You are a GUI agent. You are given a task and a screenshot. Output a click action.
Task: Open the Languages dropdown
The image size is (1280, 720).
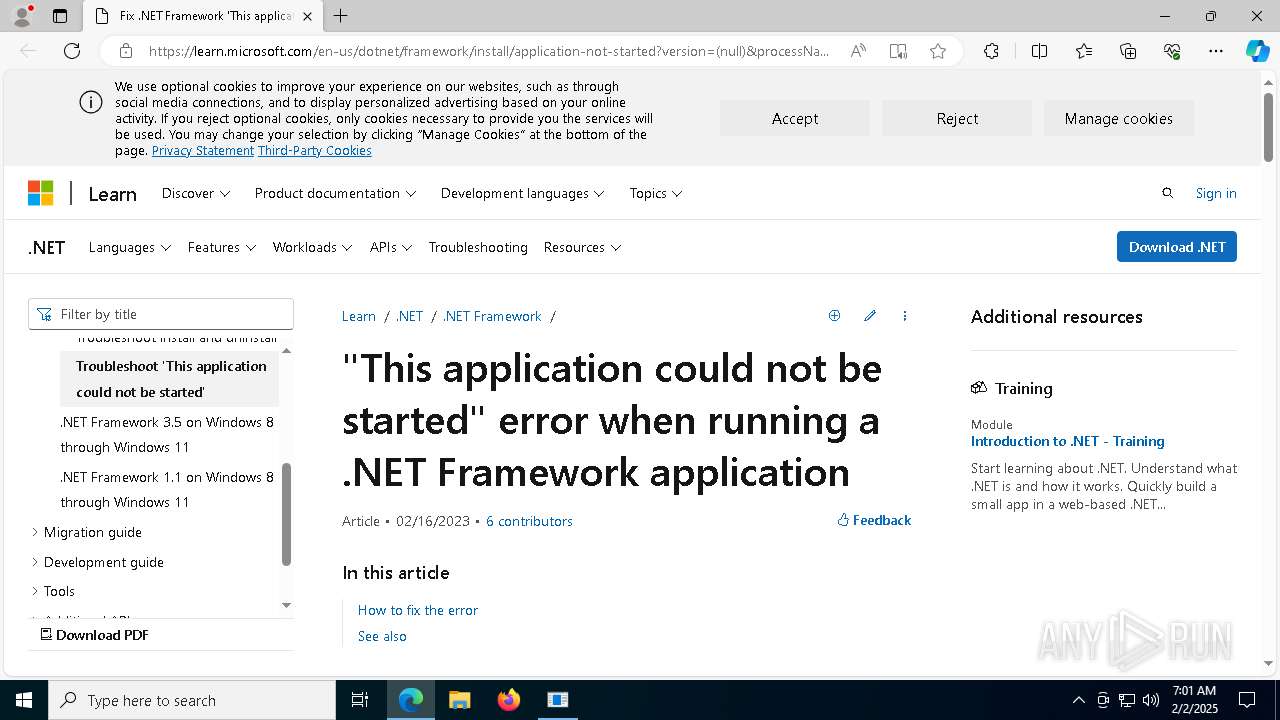pos(130,247)
